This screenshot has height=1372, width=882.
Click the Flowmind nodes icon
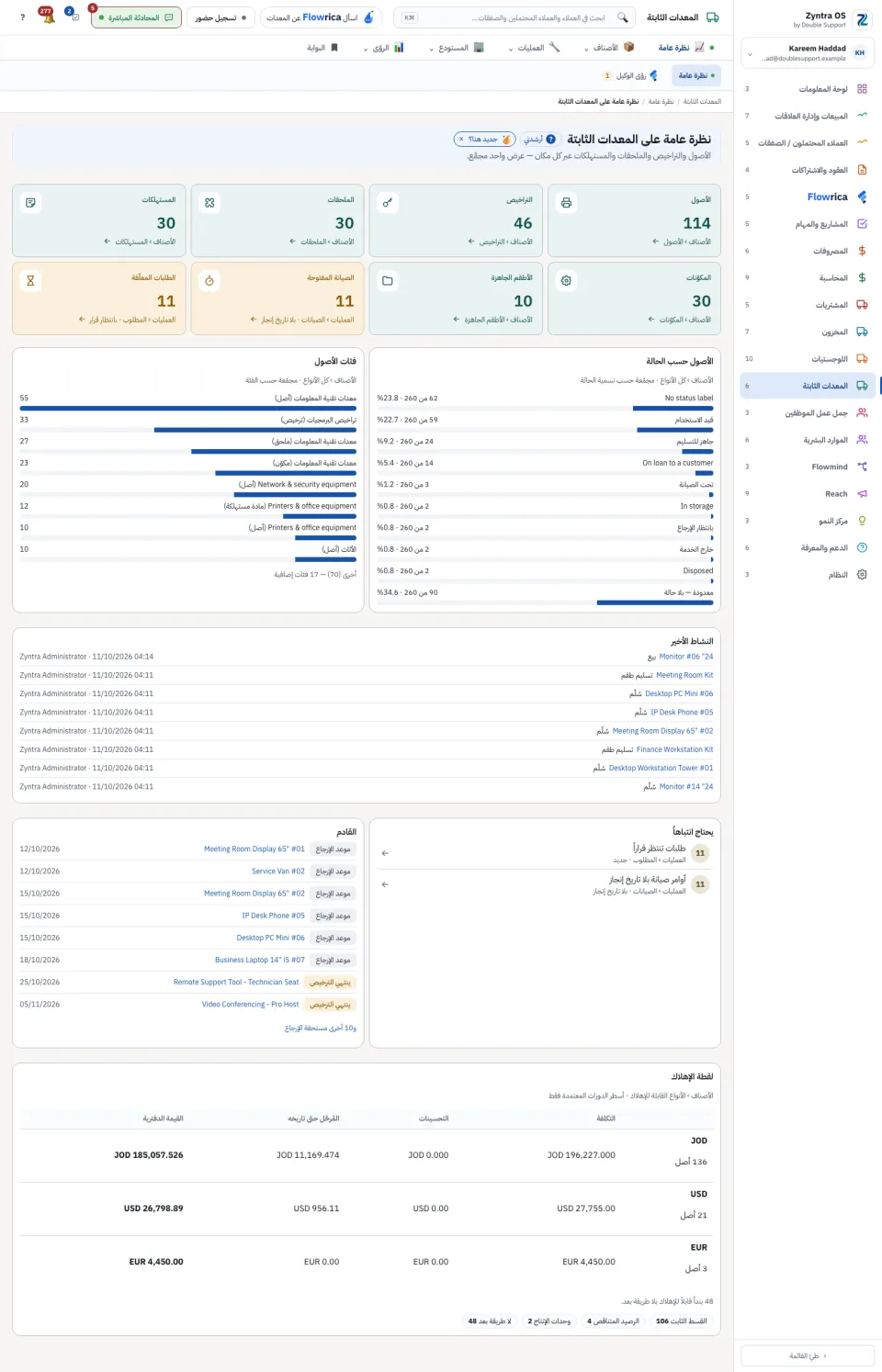tap(862, 467)
